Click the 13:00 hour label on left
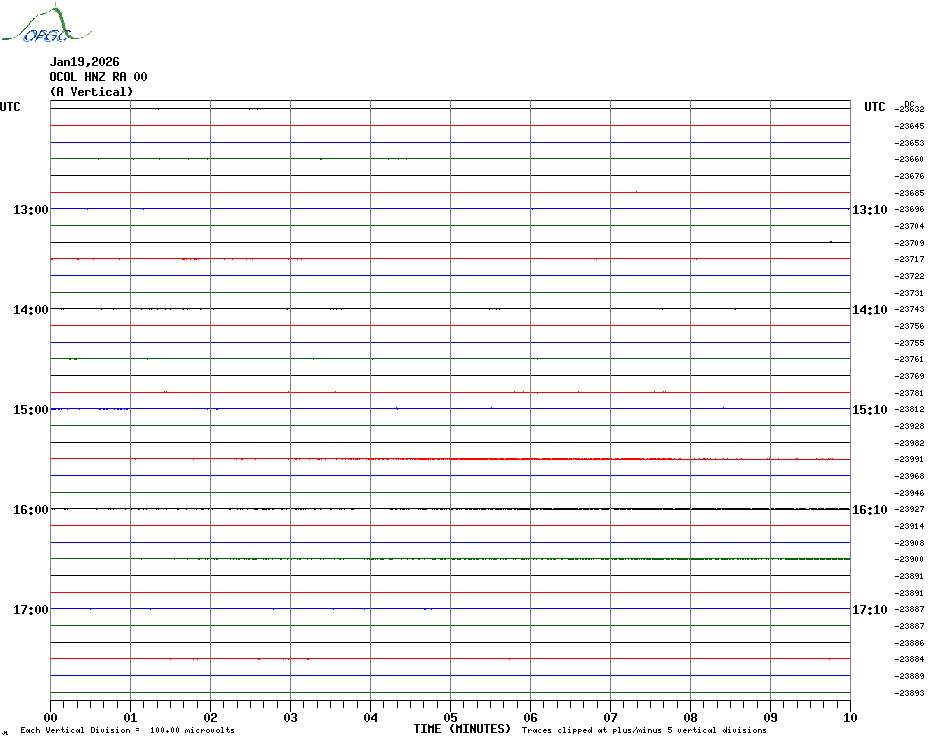Image resolution: width=930 pixels, height=744 pixels. coord(30,210)
